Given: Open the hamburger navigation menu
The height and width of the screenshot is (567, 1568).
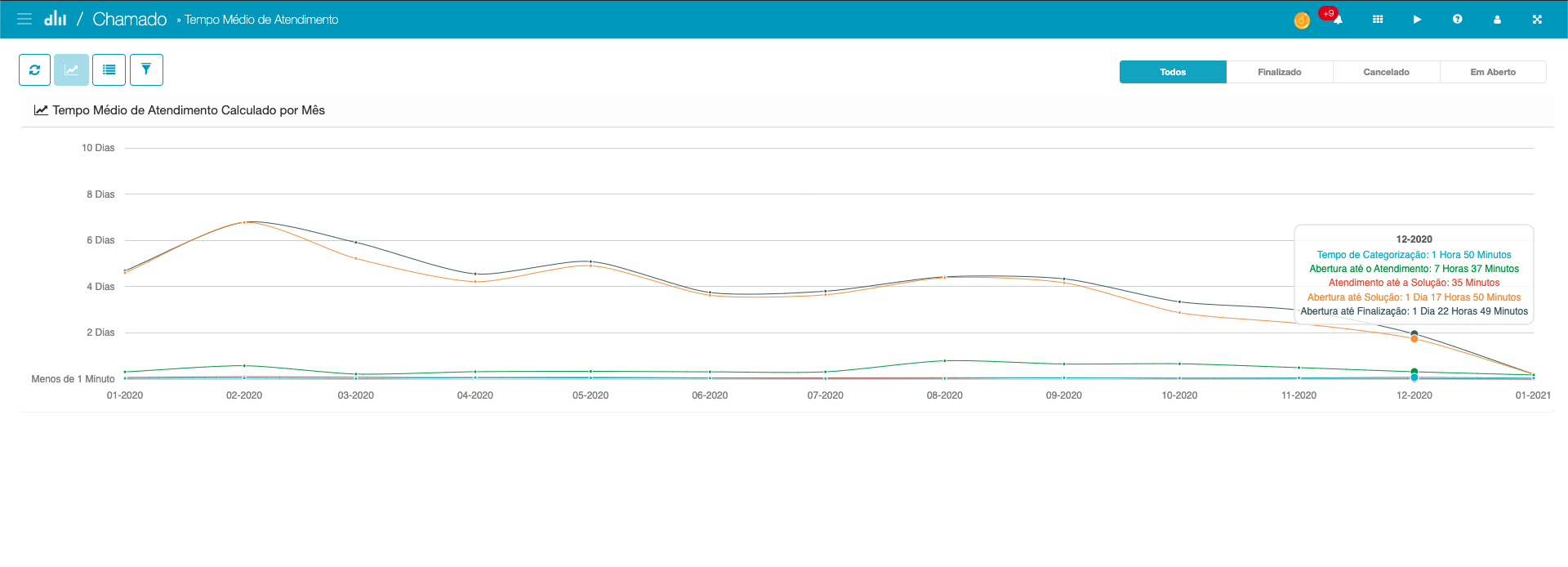Looking at the screenshot, I should (x=24, y=19).
